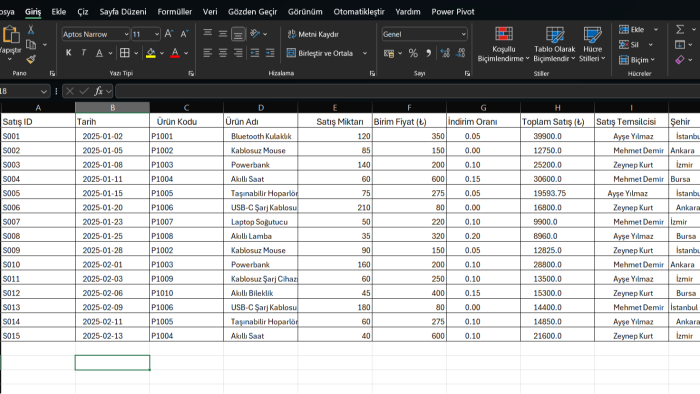Open Koşullu Biçimlendirme dropdown
The height and width of the screenshot is (394, 700).
click(x=503, y=44)
